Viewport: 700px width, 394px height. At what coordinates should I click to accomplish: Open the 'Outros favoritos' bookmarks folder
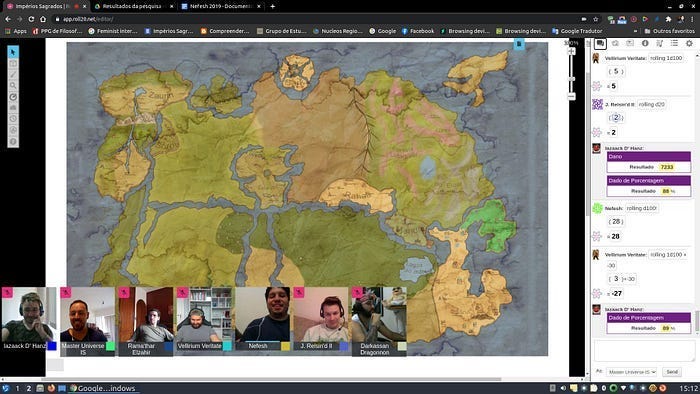click(668, 31)
